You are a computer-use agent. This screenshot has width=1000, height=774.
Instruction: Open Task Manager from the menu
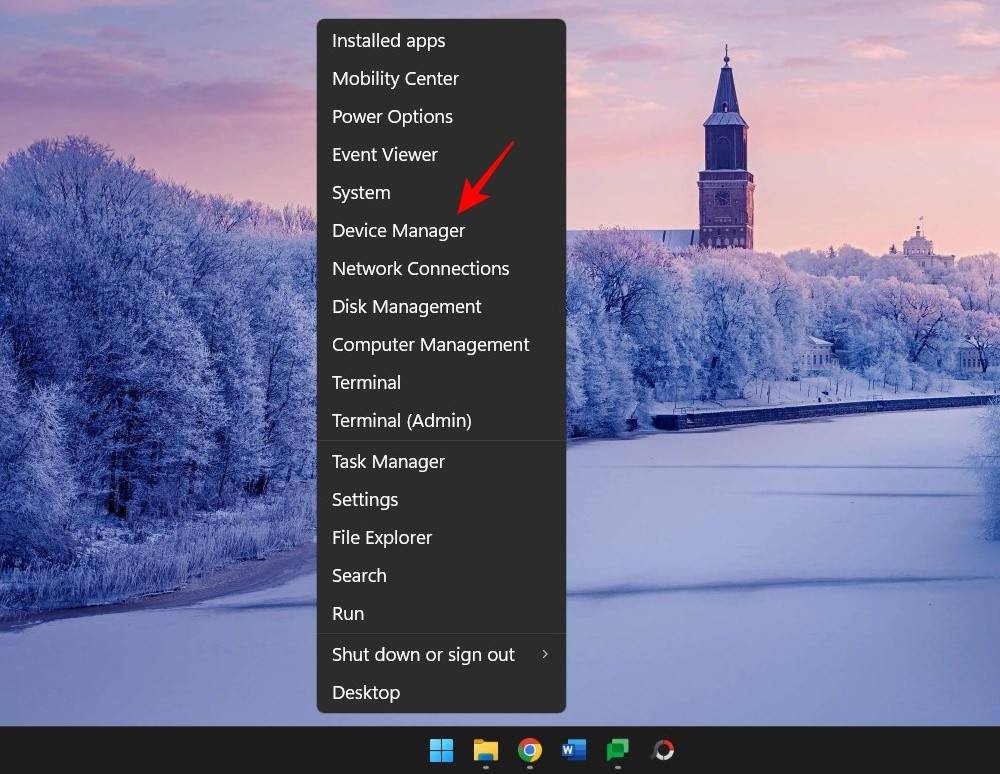388,462
